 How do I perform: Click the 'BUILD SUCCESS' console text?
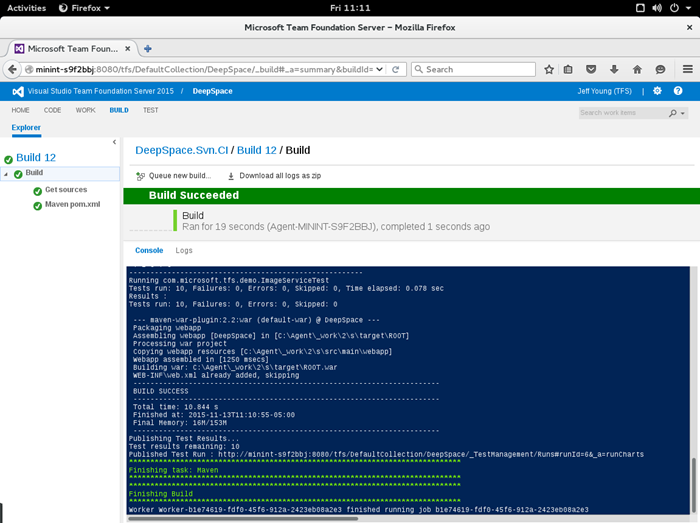[161, 391]
